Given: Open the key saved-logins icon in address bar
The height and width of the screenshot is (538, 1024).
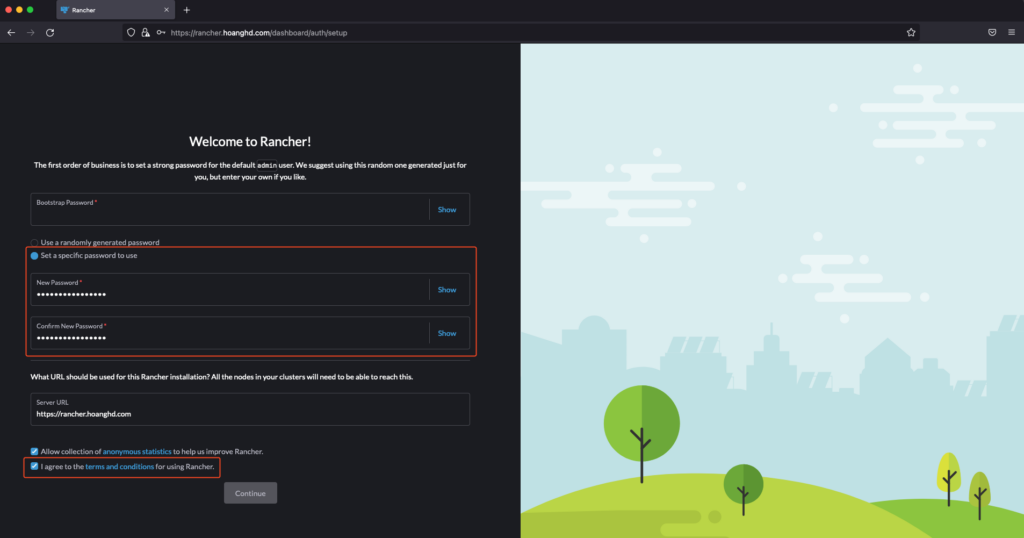Looking at the screenshot, I should (161, 33).
